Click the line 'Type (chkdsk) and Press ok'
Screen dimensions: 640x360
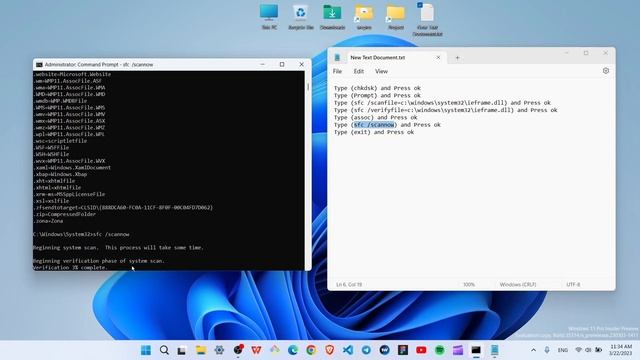(377, 88)
